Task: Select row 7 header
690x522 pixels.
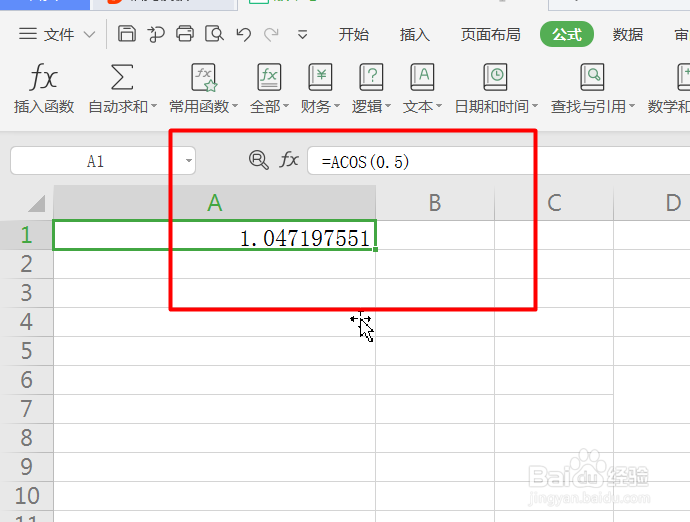Action: click(26, 409)
